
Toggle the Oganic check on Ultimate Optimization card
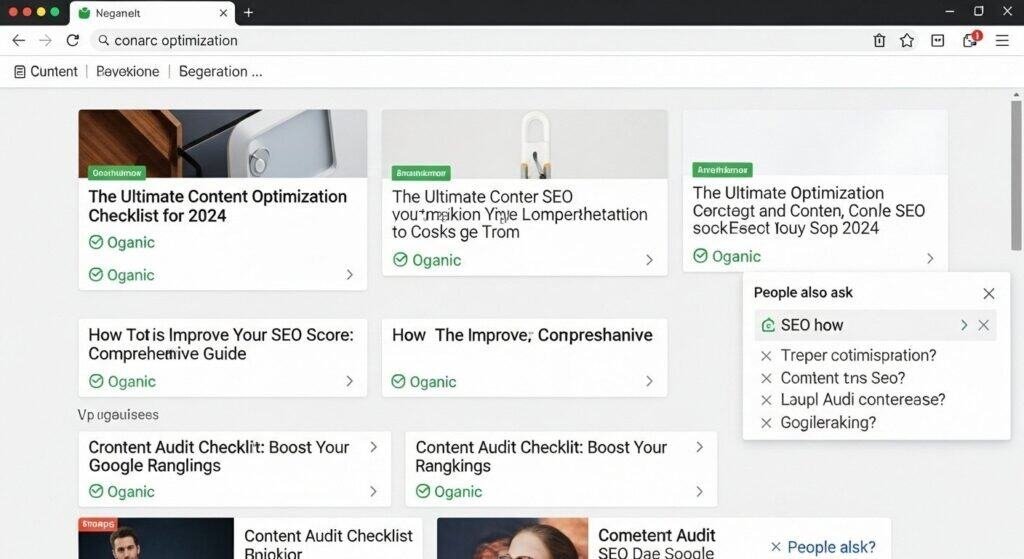[x=700, y=255]
